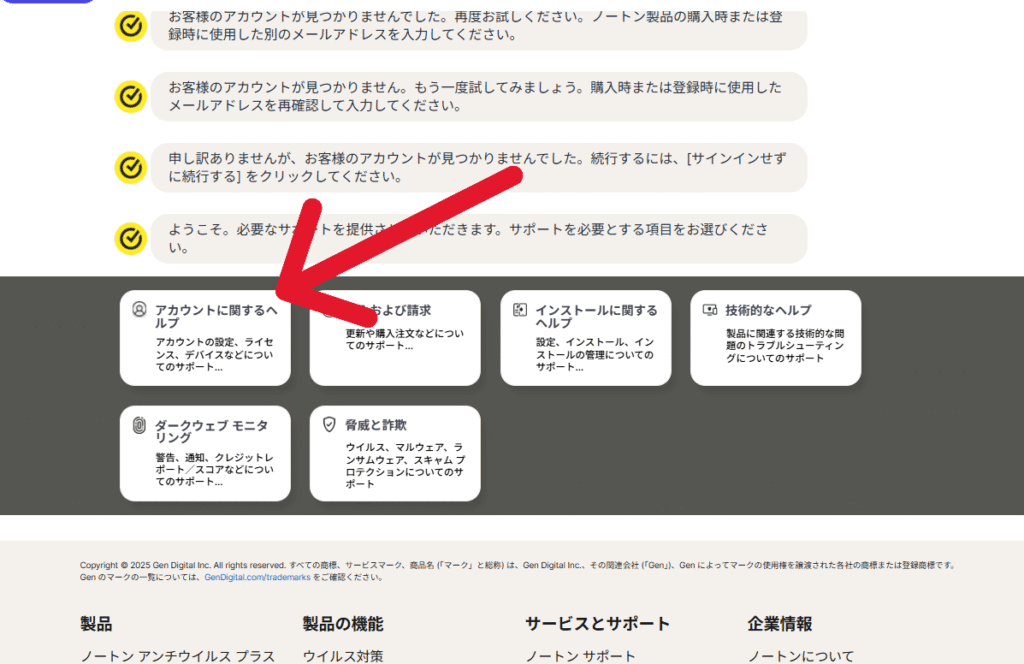
Task: Go to the ウイルス対策 footer link
Action: point(343,656)
